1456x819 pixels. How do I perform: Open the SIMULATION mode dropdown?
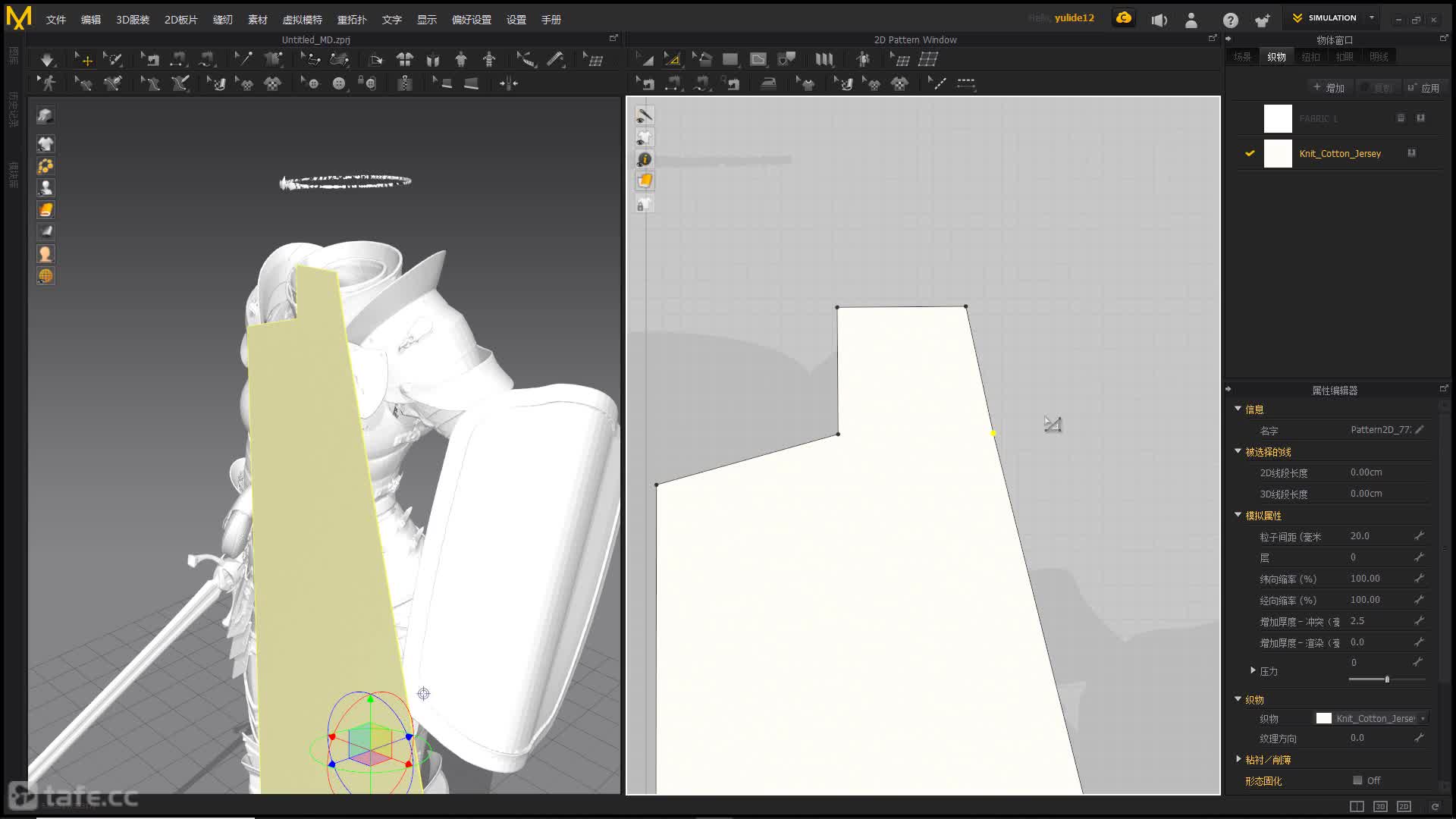click(1371, 17)
